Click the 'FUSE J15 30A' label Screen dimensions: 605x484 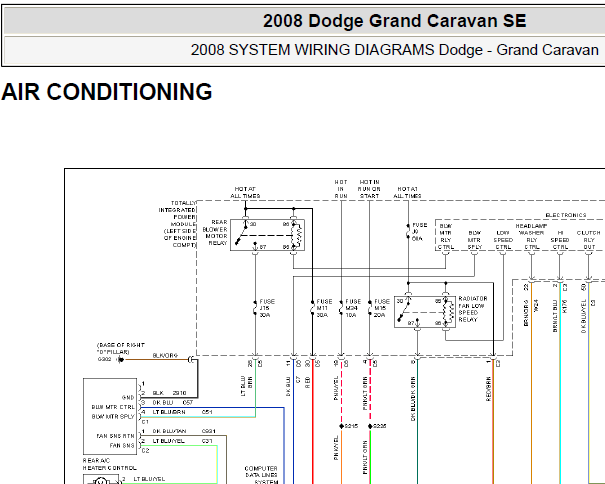tap(267, 308)
